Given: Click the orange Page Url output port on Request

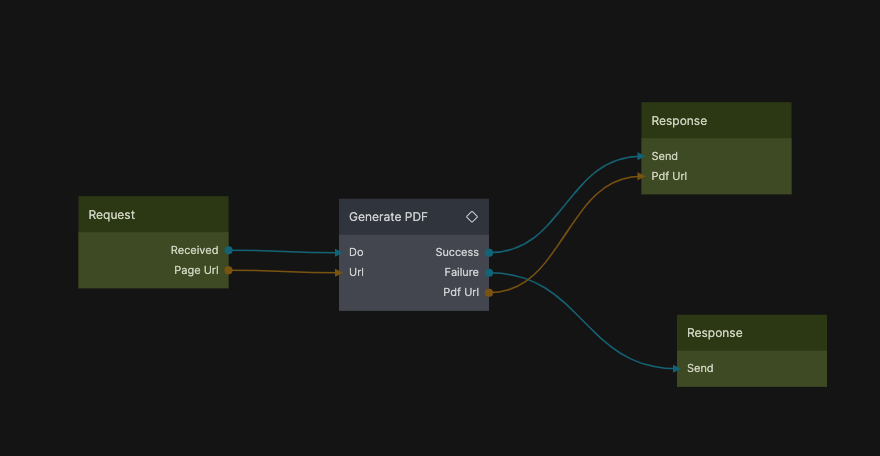Looking at the screenshot, I should pos(229,270).
